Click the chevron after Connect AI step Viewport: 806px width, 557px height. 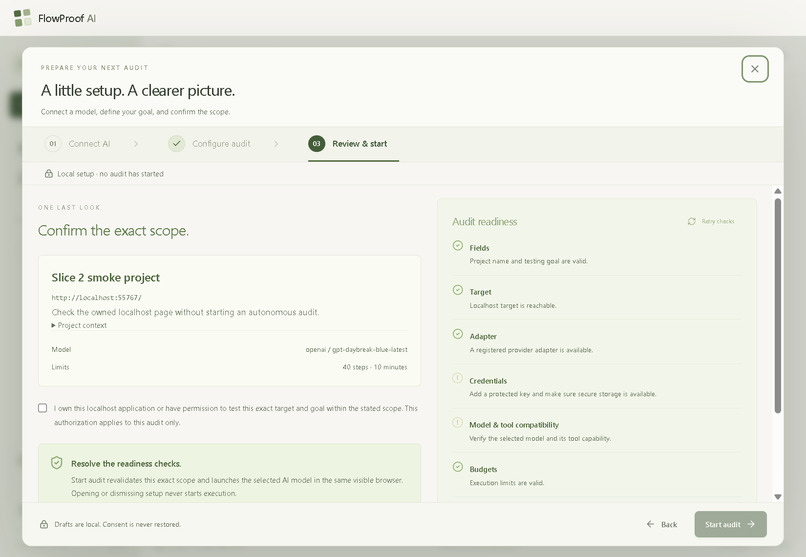pyautogui.click(x=136, y=144)
